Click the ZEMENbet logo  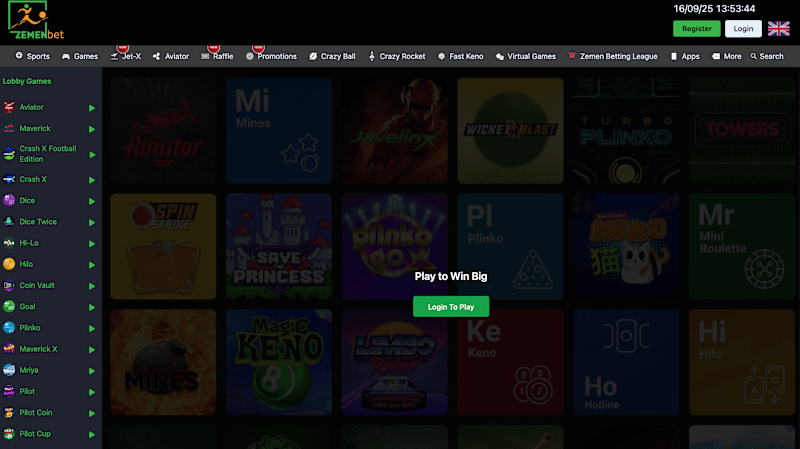(x=36, y=21)
